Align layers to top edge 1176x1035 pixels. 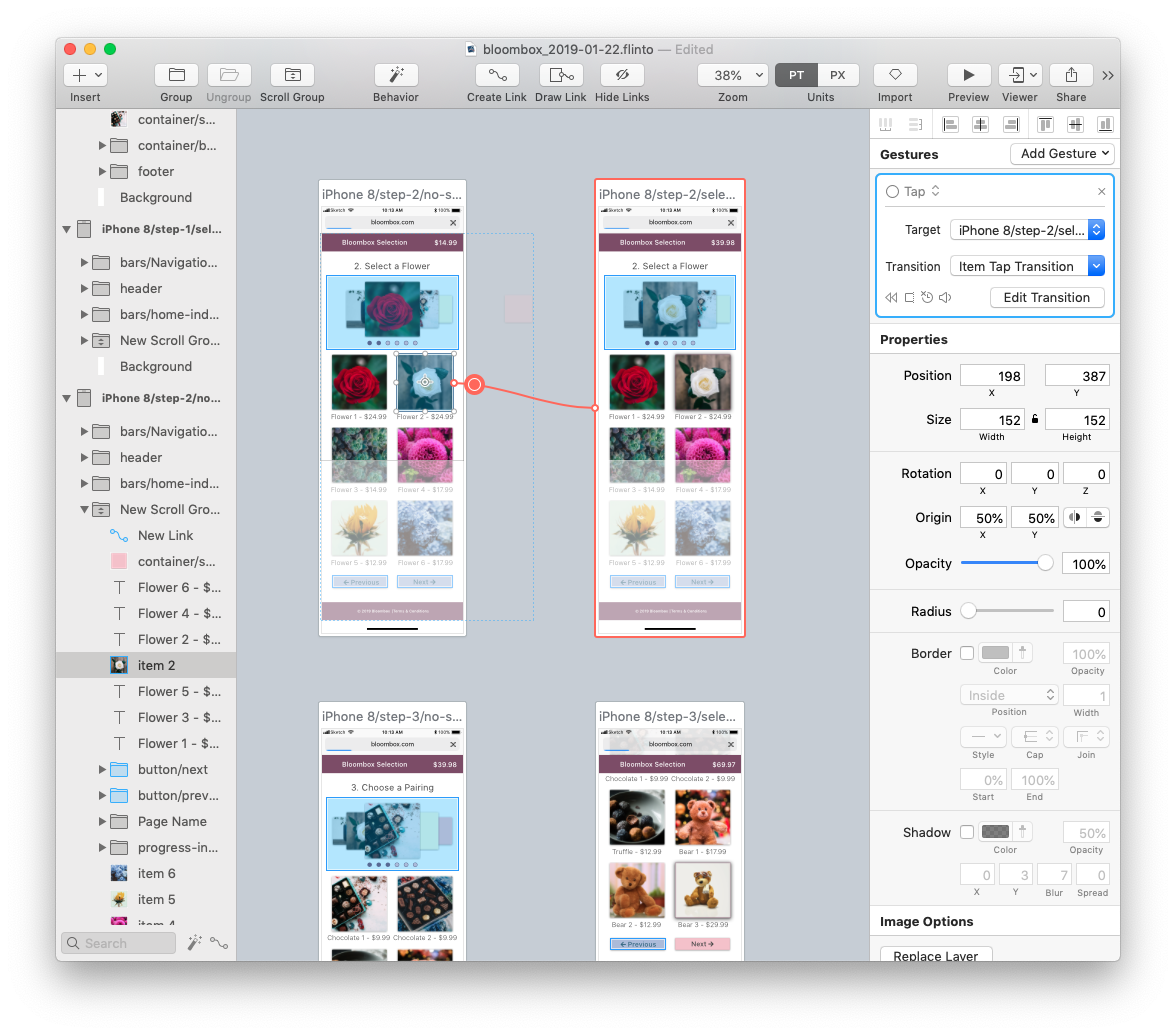click(1045, 124)
